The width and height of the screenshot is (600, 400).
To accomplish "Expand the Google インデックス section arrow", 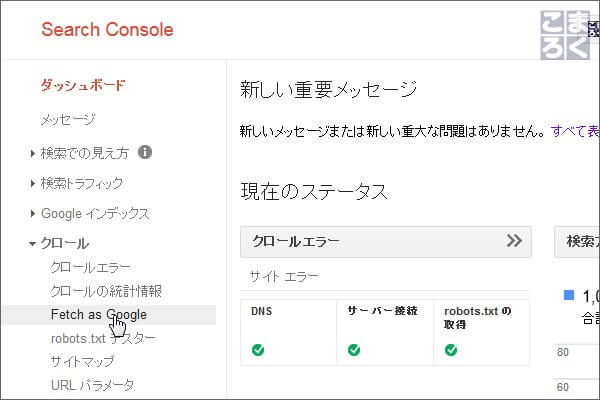I will click(x=33, y=214).
